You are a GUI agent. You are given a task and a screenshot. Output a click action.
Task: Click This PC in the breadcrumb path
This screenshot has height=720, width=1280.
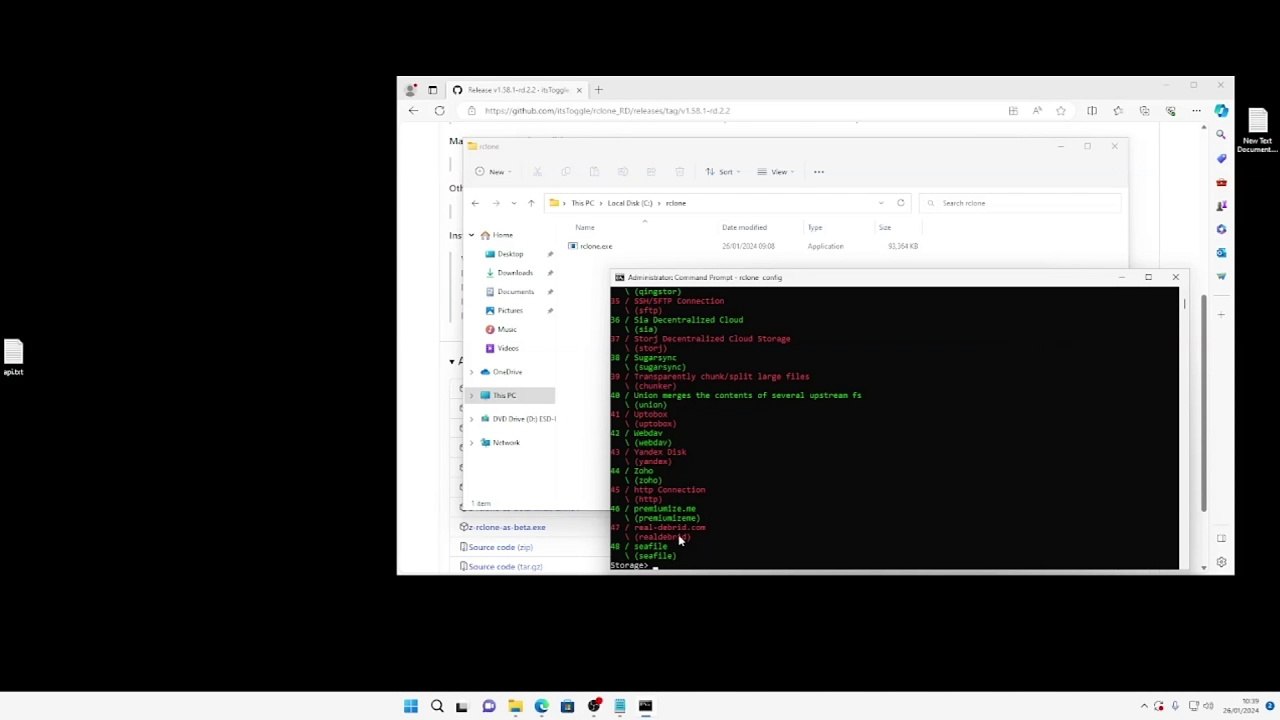point(582,203)
